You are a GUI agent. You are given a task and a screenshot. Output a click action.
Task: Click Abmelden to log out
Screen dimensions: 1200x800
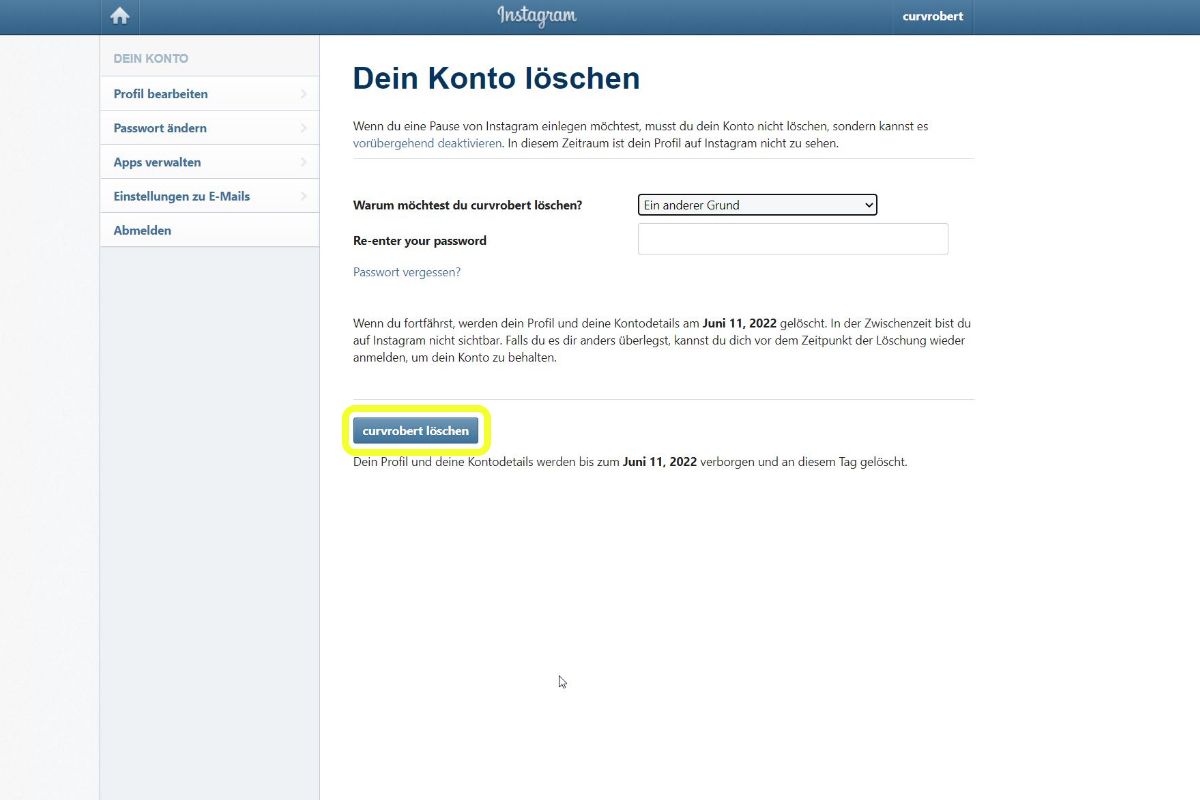coord(142,230)
